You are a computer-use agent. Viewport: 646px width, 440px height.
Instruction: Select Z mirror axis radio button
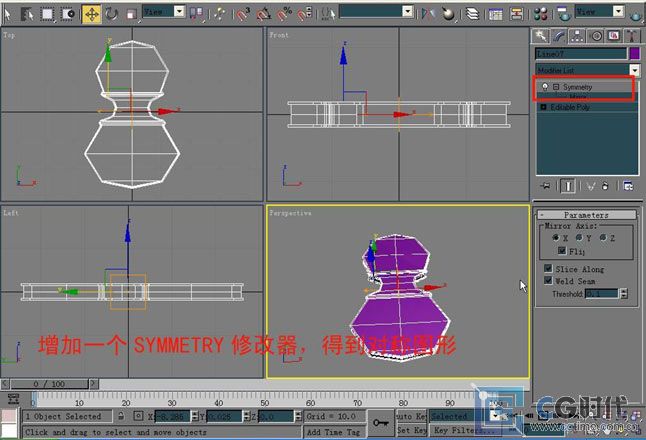pyautogui.click(x=603, y=238)
